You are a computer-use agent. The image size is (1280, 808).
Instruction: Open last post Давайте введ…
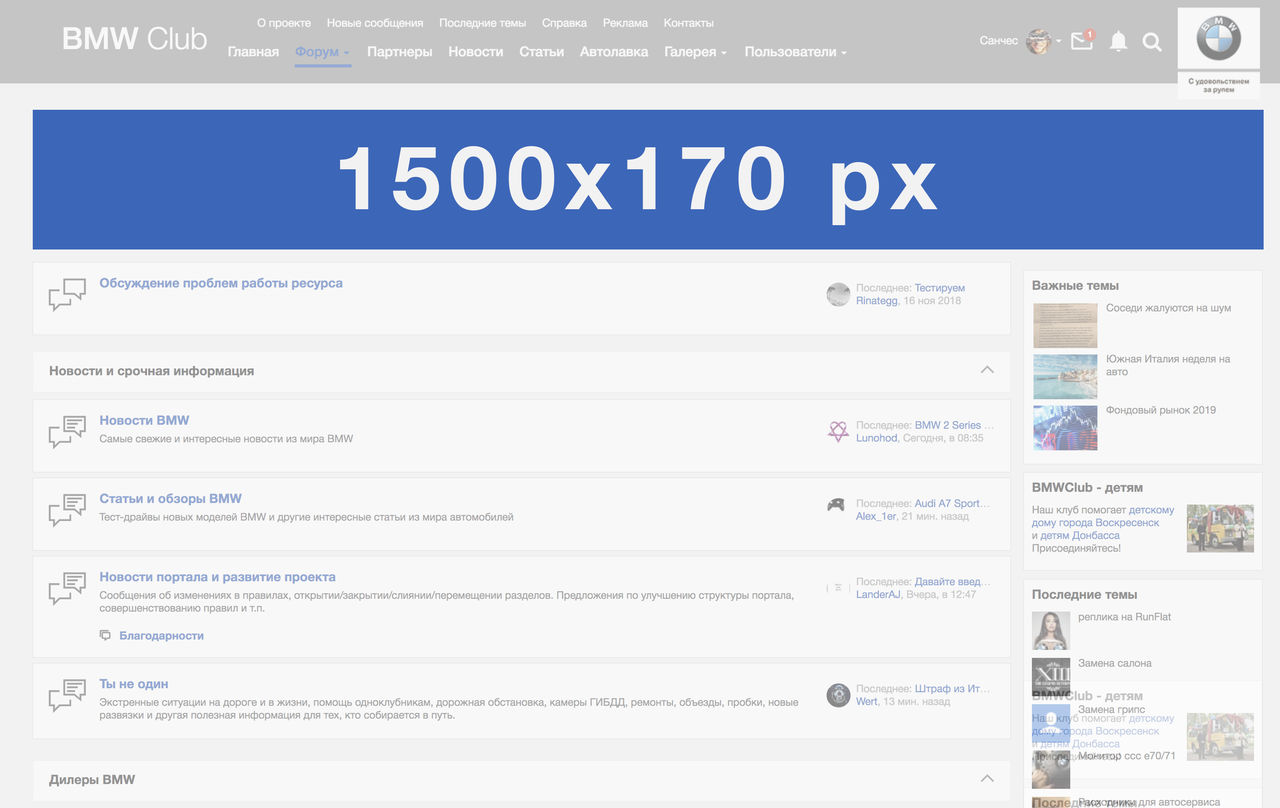(952, 581)
